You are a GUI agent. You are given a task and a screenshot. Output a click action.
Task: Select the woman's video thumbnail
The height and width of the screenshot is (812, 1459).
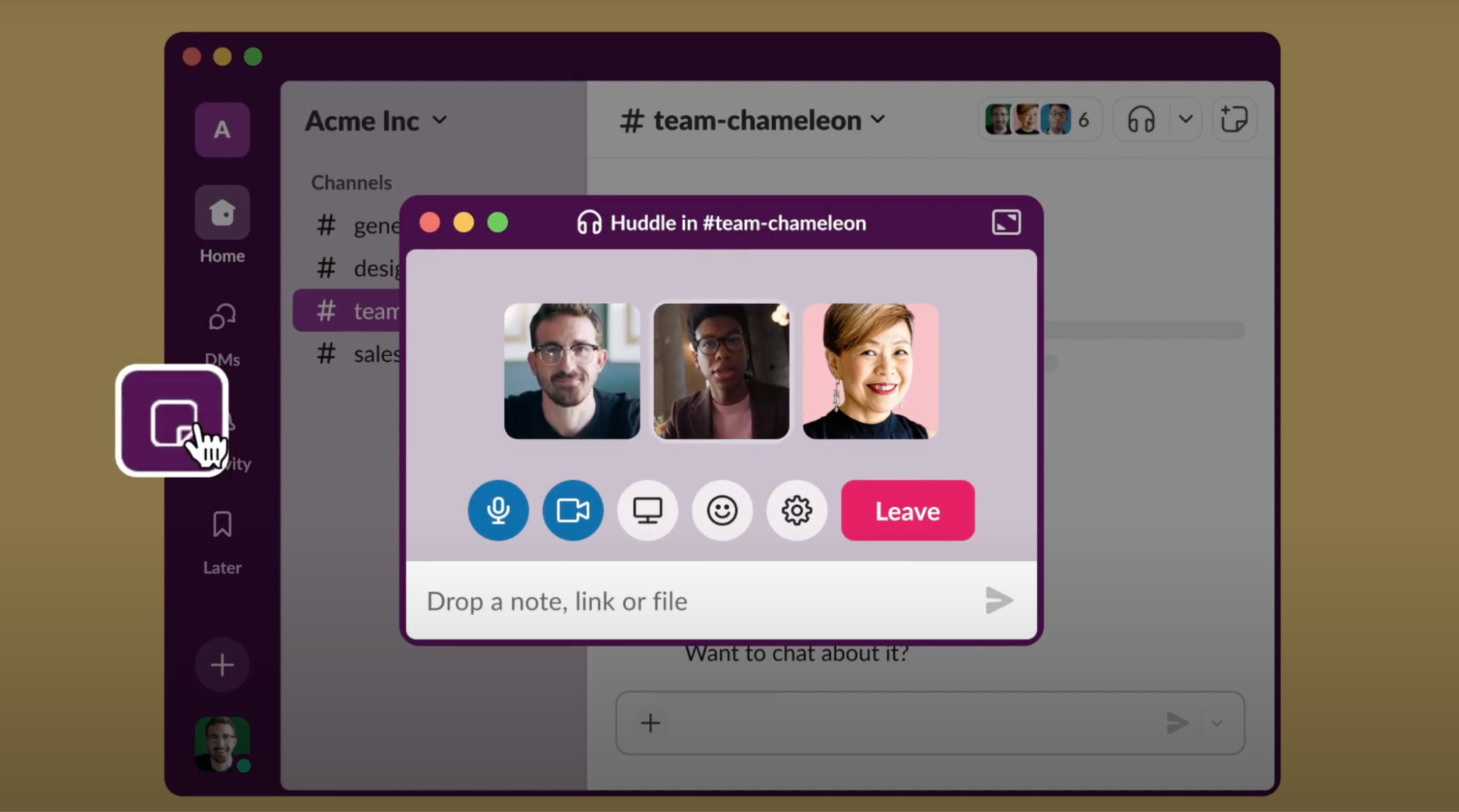coord(870,371)
